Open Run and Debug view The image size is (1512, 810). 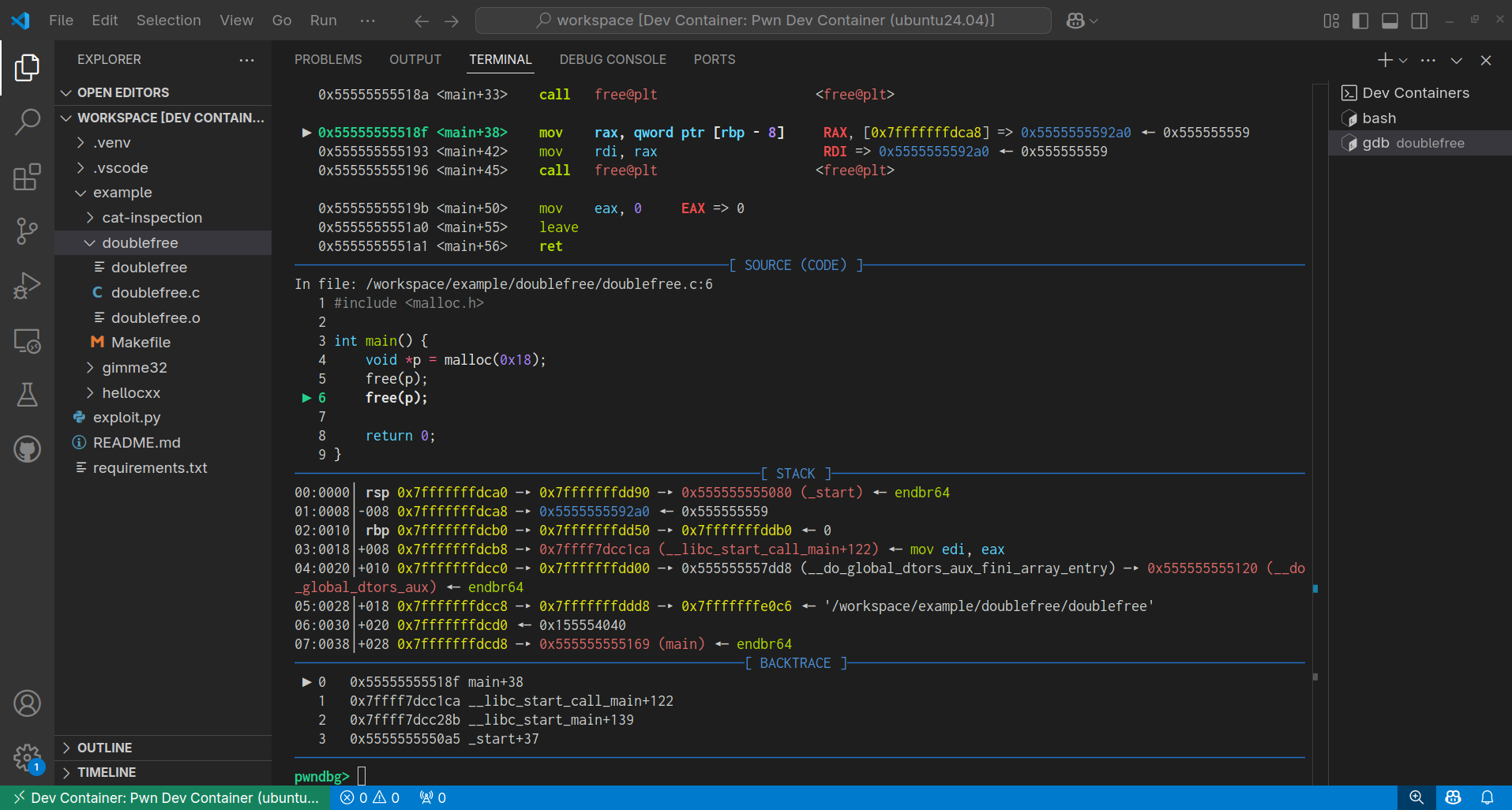click(x=27, y=286)
